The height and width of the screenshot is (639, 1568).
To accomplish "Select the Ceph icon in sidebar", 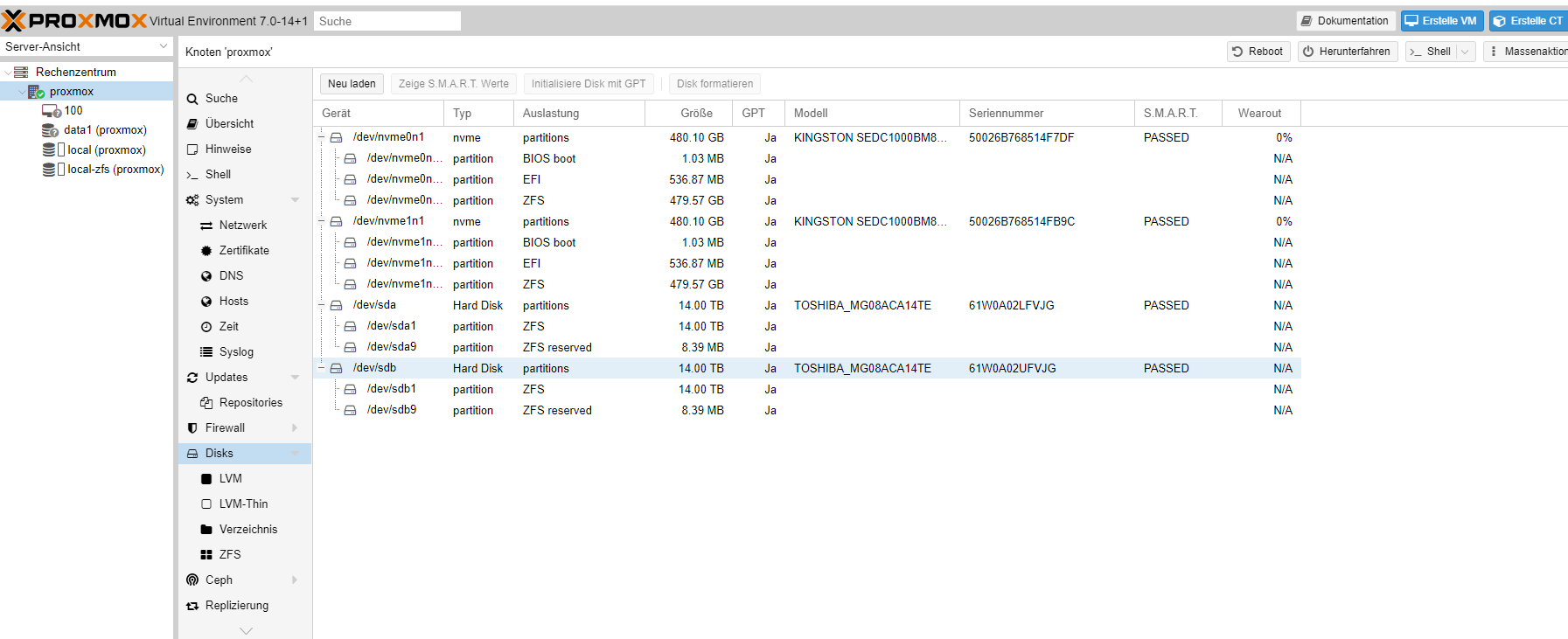I will [192, 580].
